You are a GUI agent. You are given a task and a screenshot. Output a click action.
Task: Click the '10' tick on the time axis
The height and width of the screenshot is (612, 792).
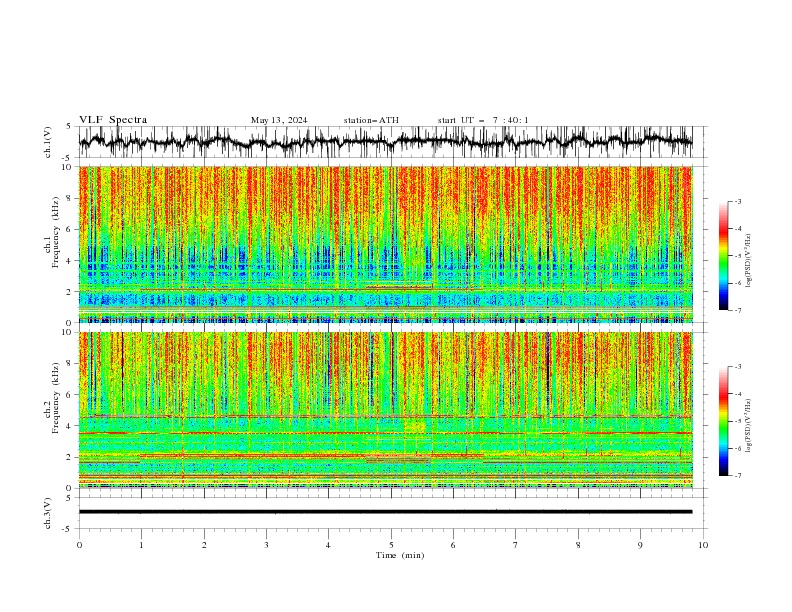coord(703,545)
